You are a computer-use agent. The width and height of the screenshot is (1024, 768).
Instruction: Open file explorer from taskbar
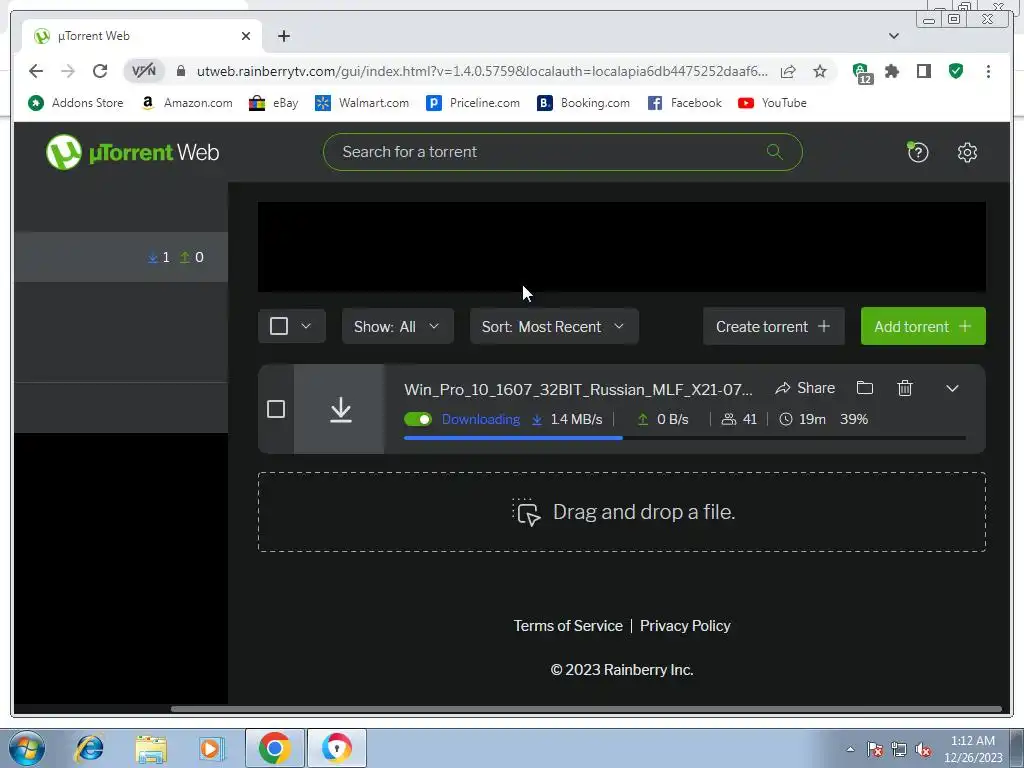pyautogui.click(x=151, y=748)
